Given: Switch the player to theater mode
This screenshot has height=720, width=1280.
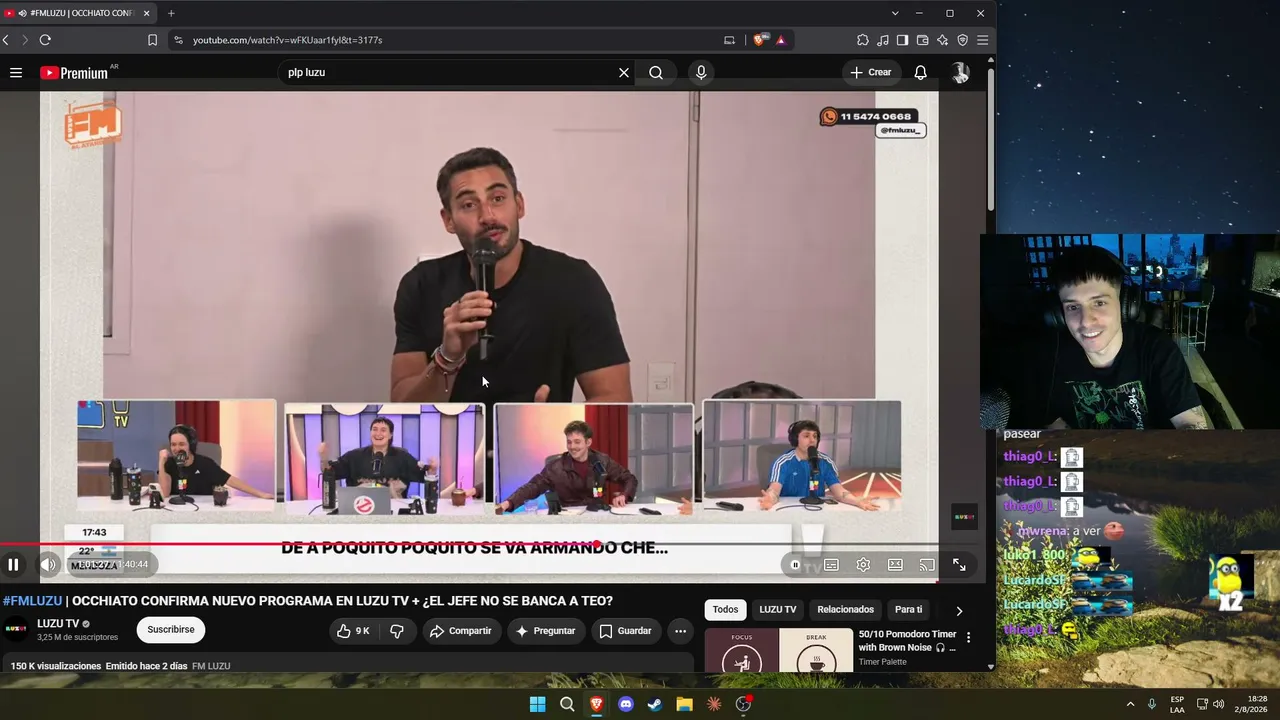Looking at the screenshot, I should (895, 565).
